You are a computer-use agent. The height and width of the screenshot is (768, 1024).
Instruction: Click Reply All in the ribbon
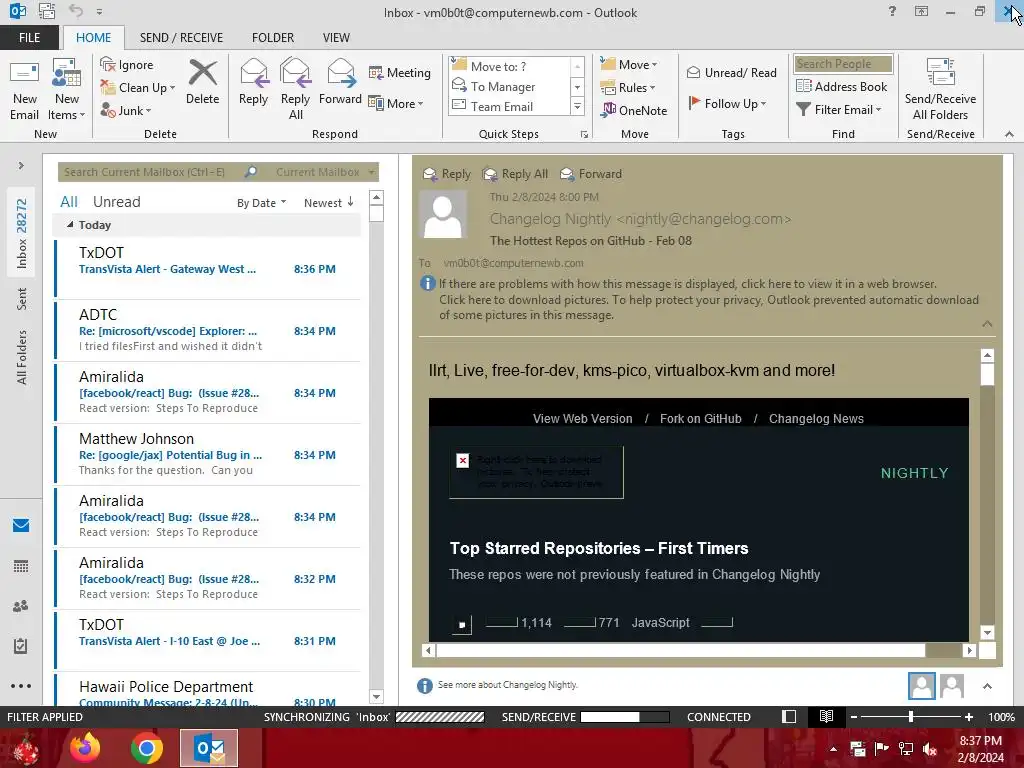point(295,90)
